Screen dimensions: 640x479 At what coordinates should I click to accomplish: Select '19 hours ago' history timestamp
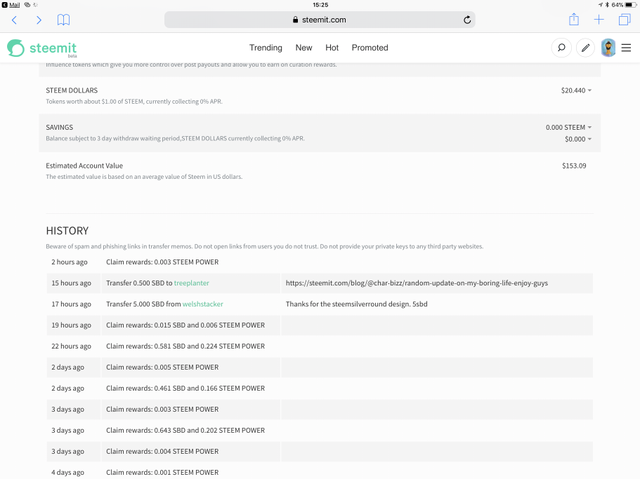71,325
